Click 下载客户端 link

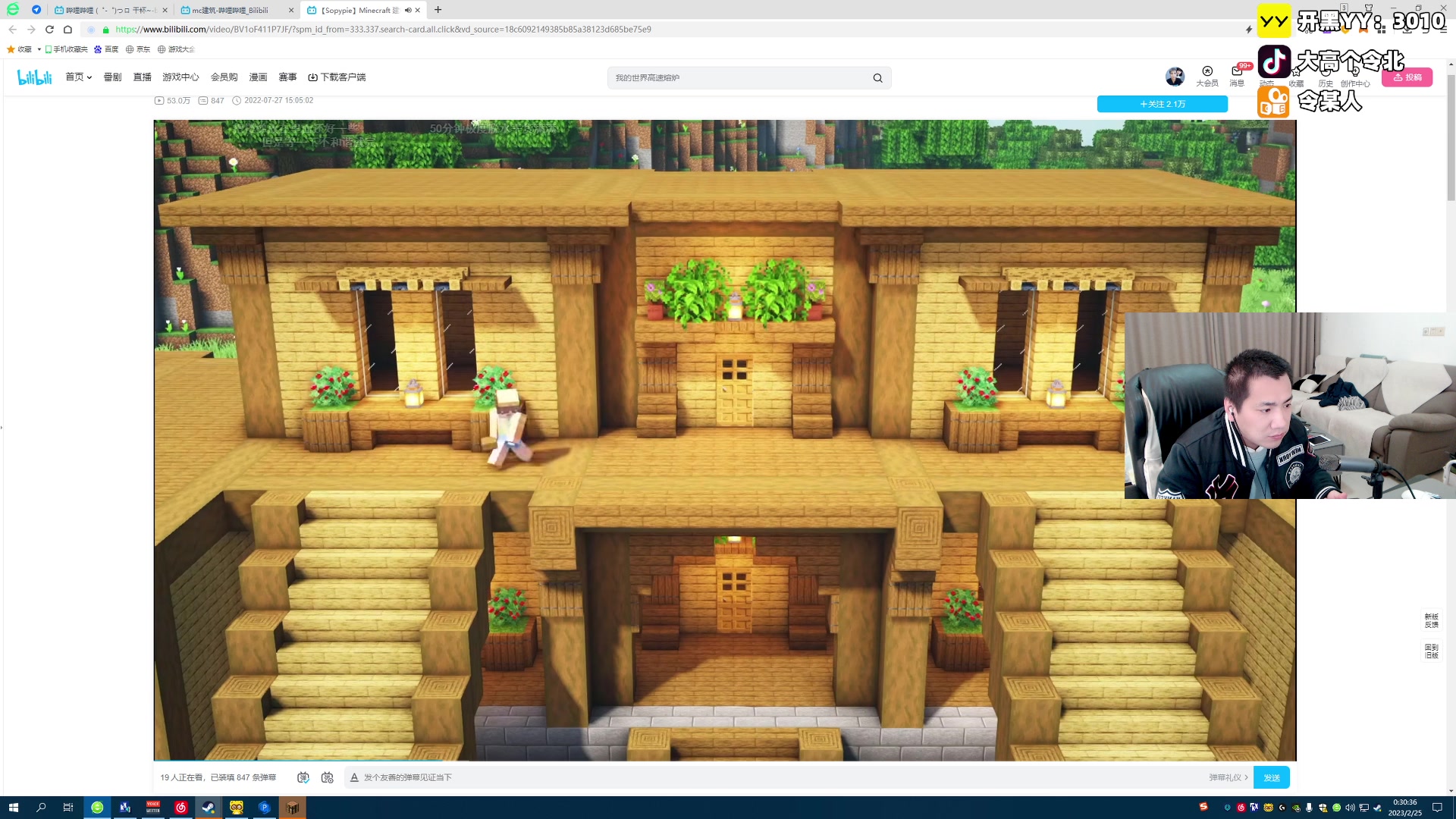[337, 77]
